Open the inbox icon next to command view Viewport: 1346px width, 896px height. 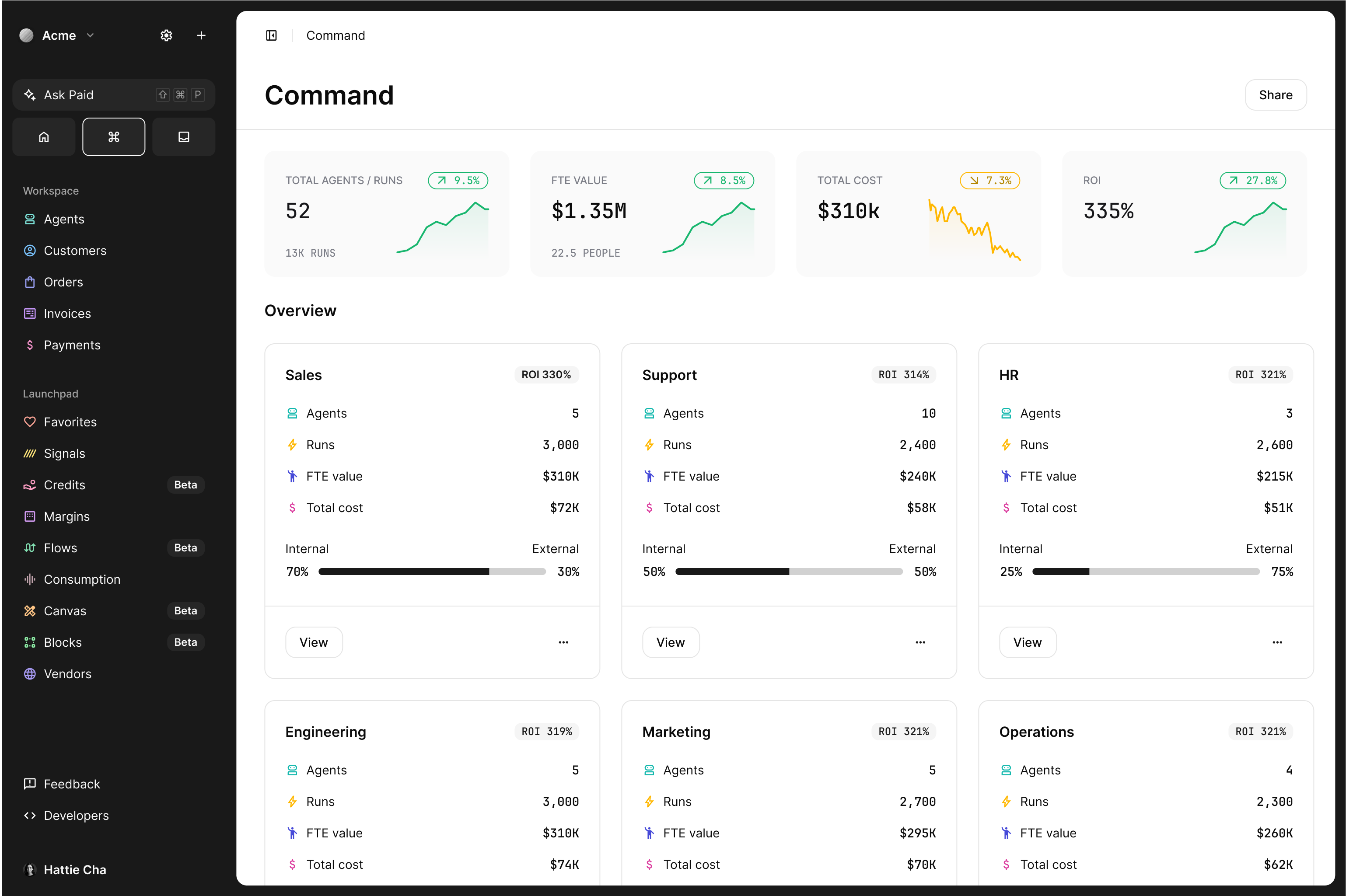pyautogui.click(x=183, y=136)
